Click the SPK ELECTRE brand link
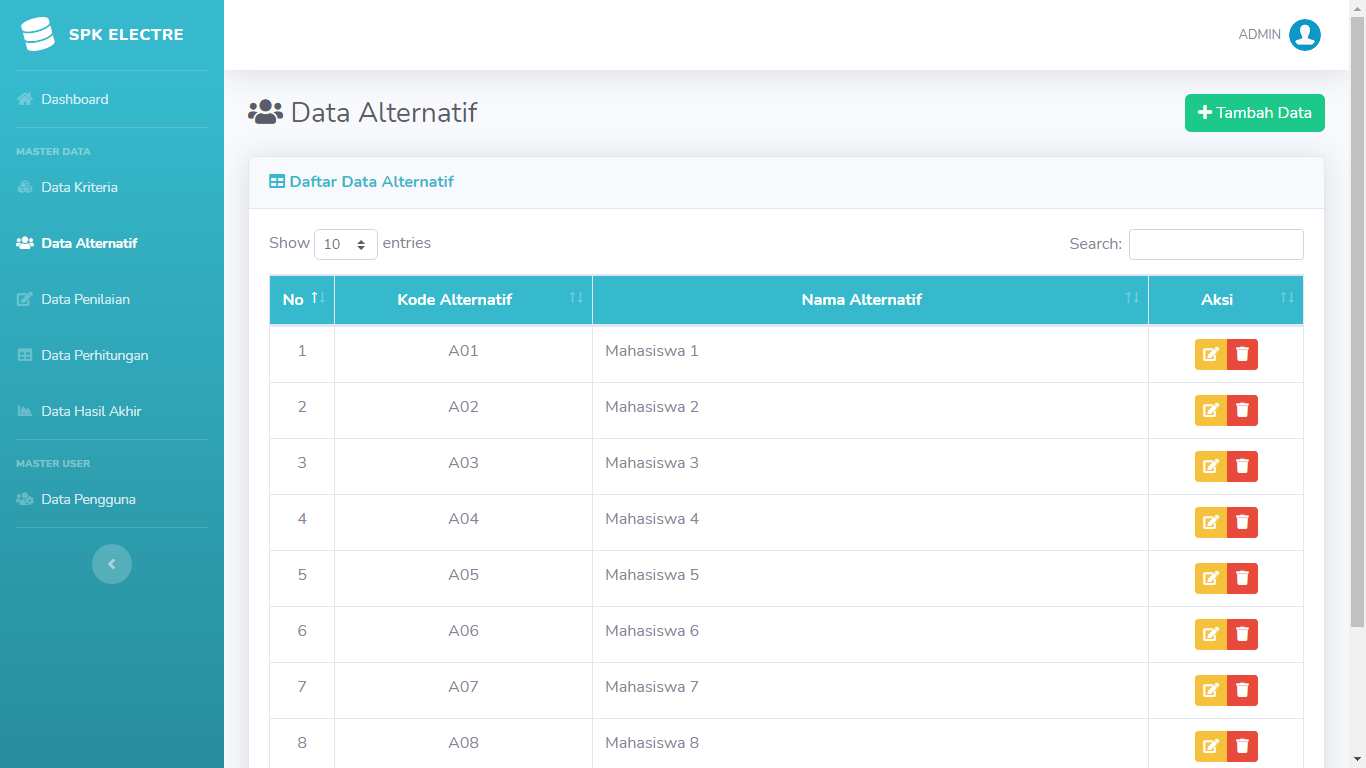Screen dimensions: 1366x768 (x=112, y=35)
